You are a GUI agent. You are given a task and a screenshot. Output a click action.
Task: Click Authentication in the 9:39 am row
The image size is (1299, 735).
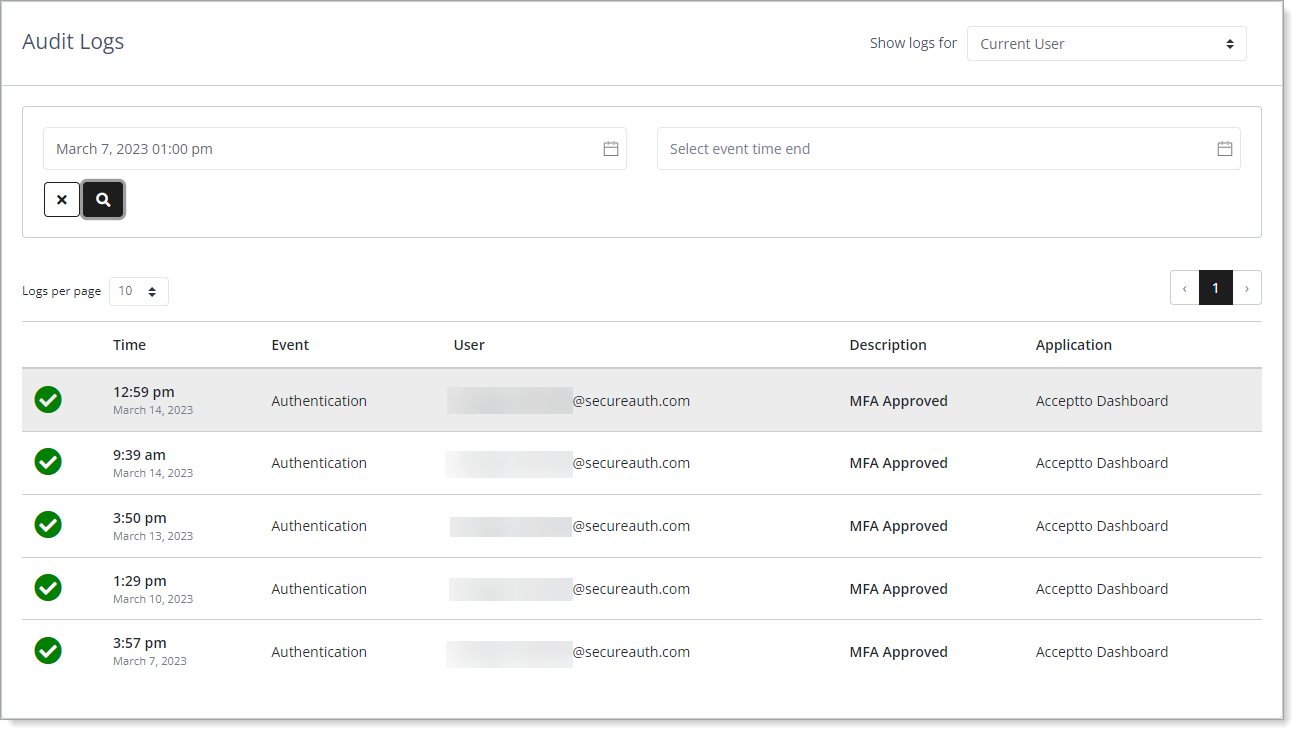(x=319, y=463)
